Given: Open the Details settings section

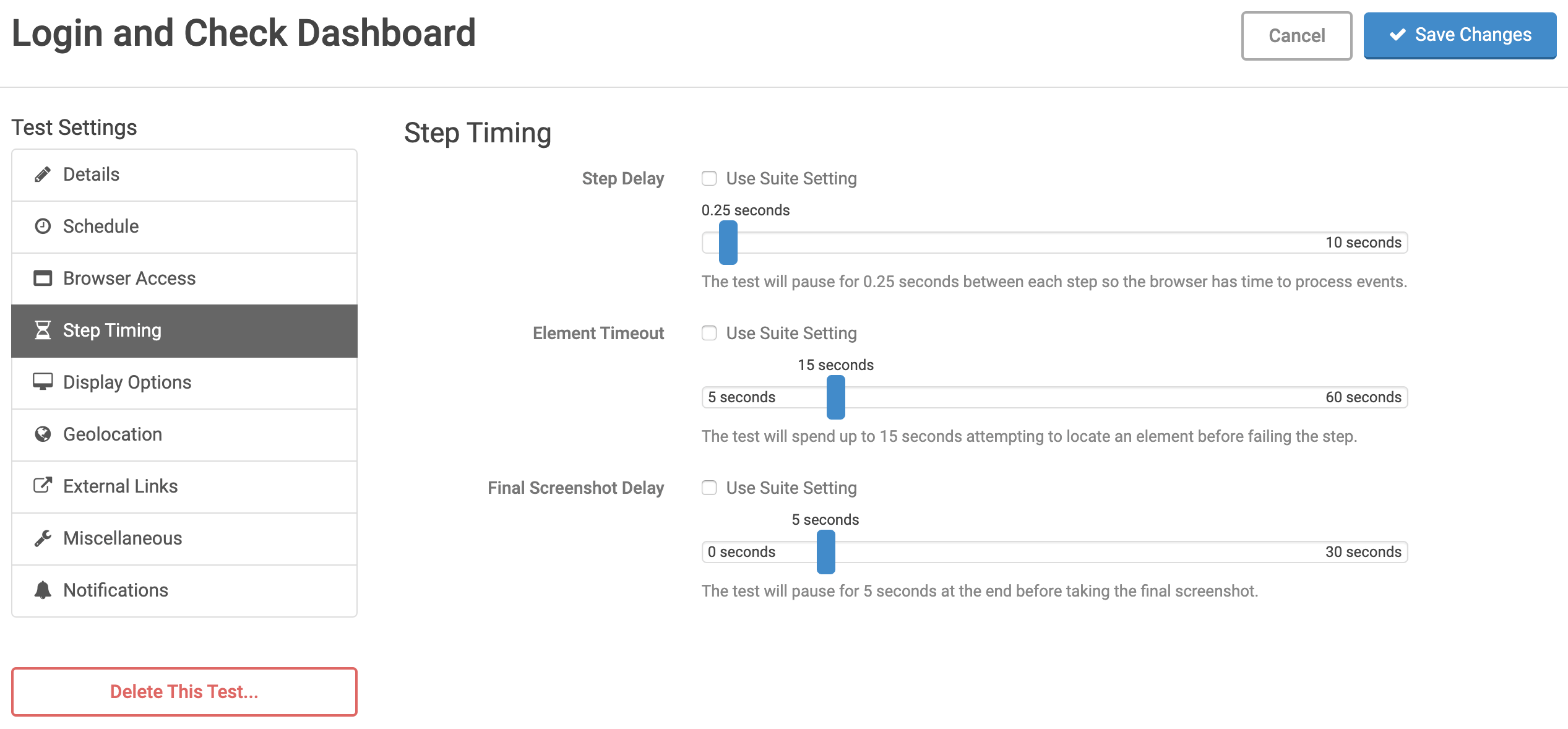Looking at the screenshot, I should click(183, 174).
